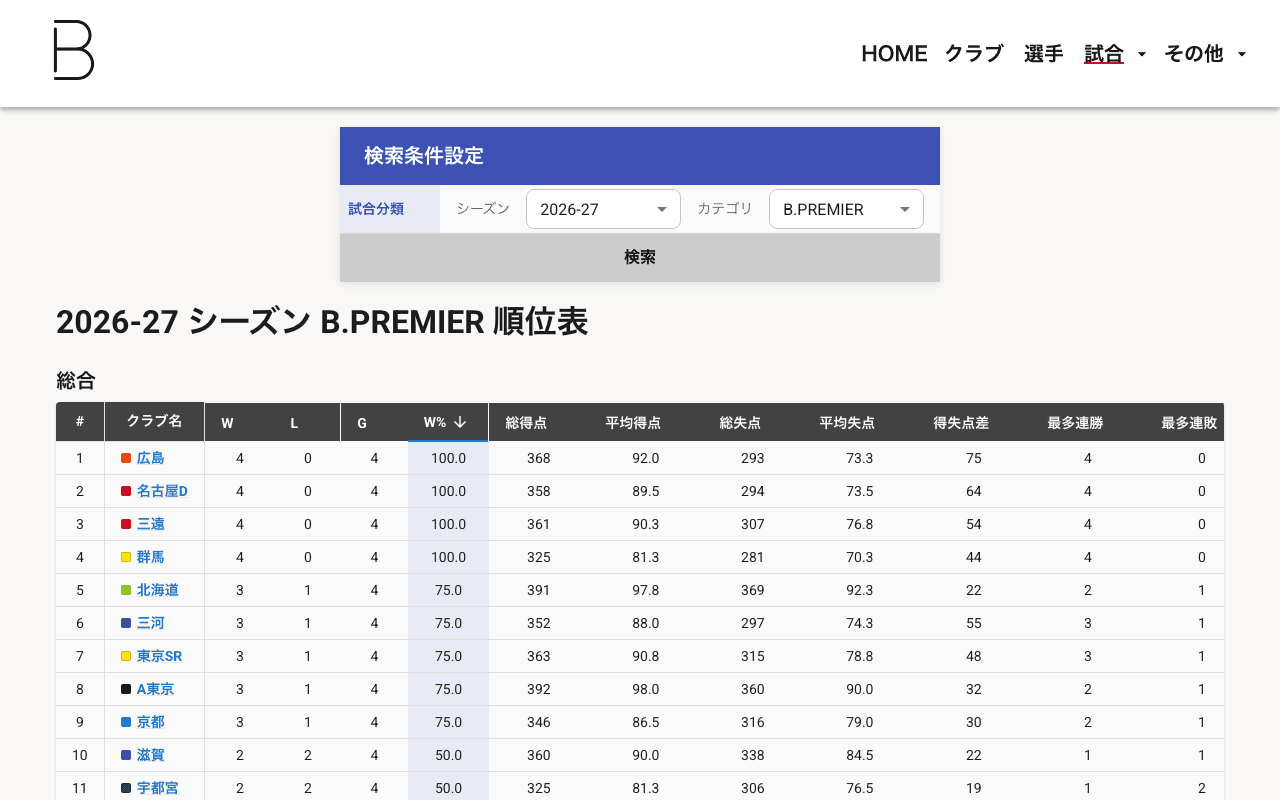Click the green team marker beside 北海道

click(126, 590)
